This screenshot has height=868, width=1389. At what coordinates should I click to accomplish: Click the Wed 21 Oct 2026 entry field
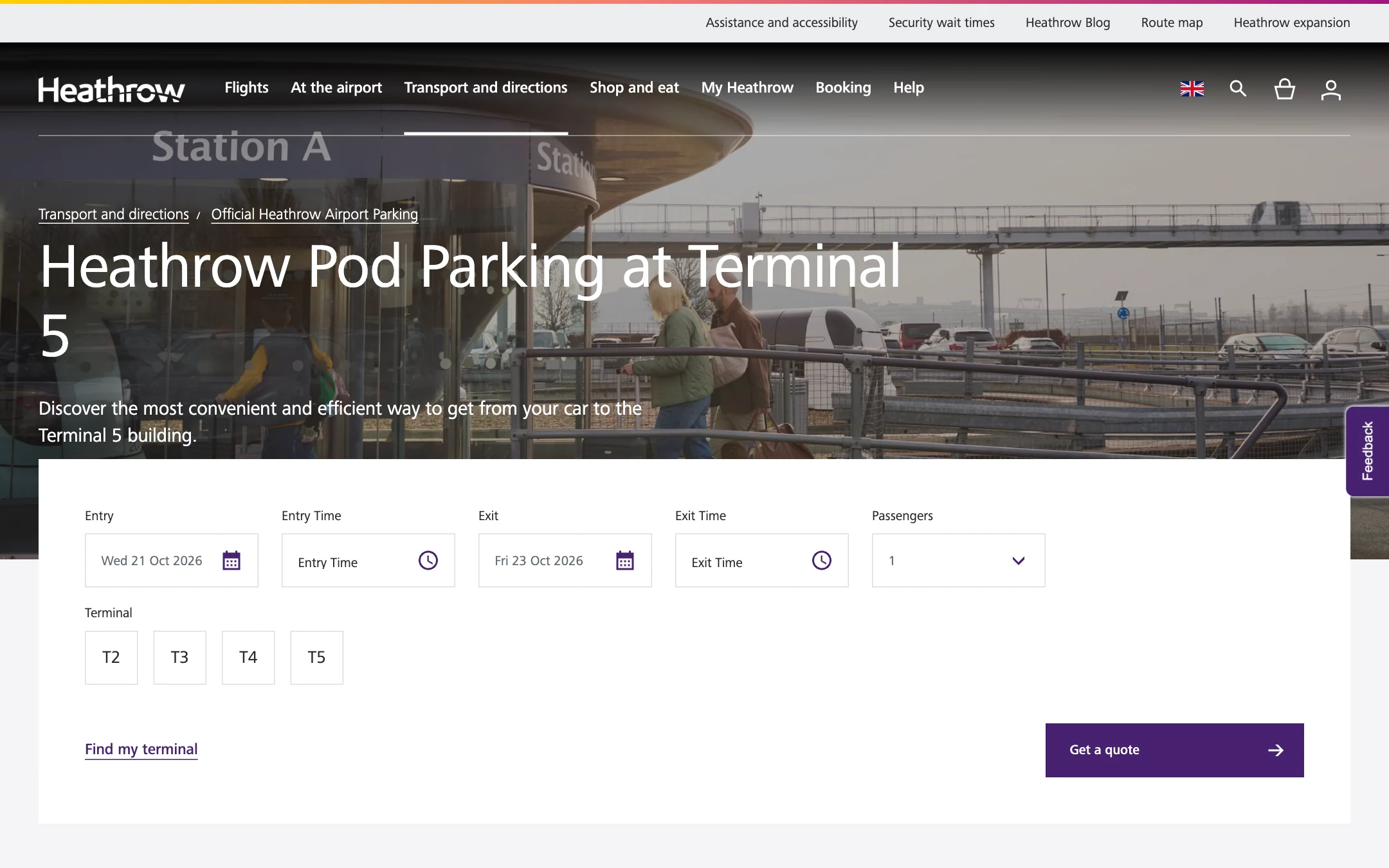172,561
